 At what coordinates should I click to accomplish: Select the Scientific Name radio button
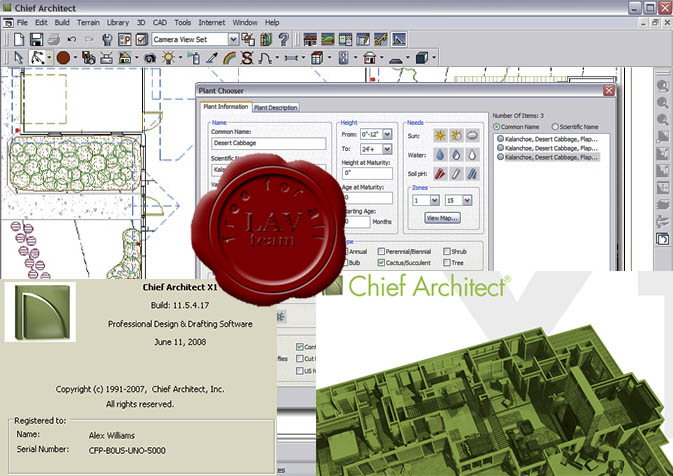(555, 127)
